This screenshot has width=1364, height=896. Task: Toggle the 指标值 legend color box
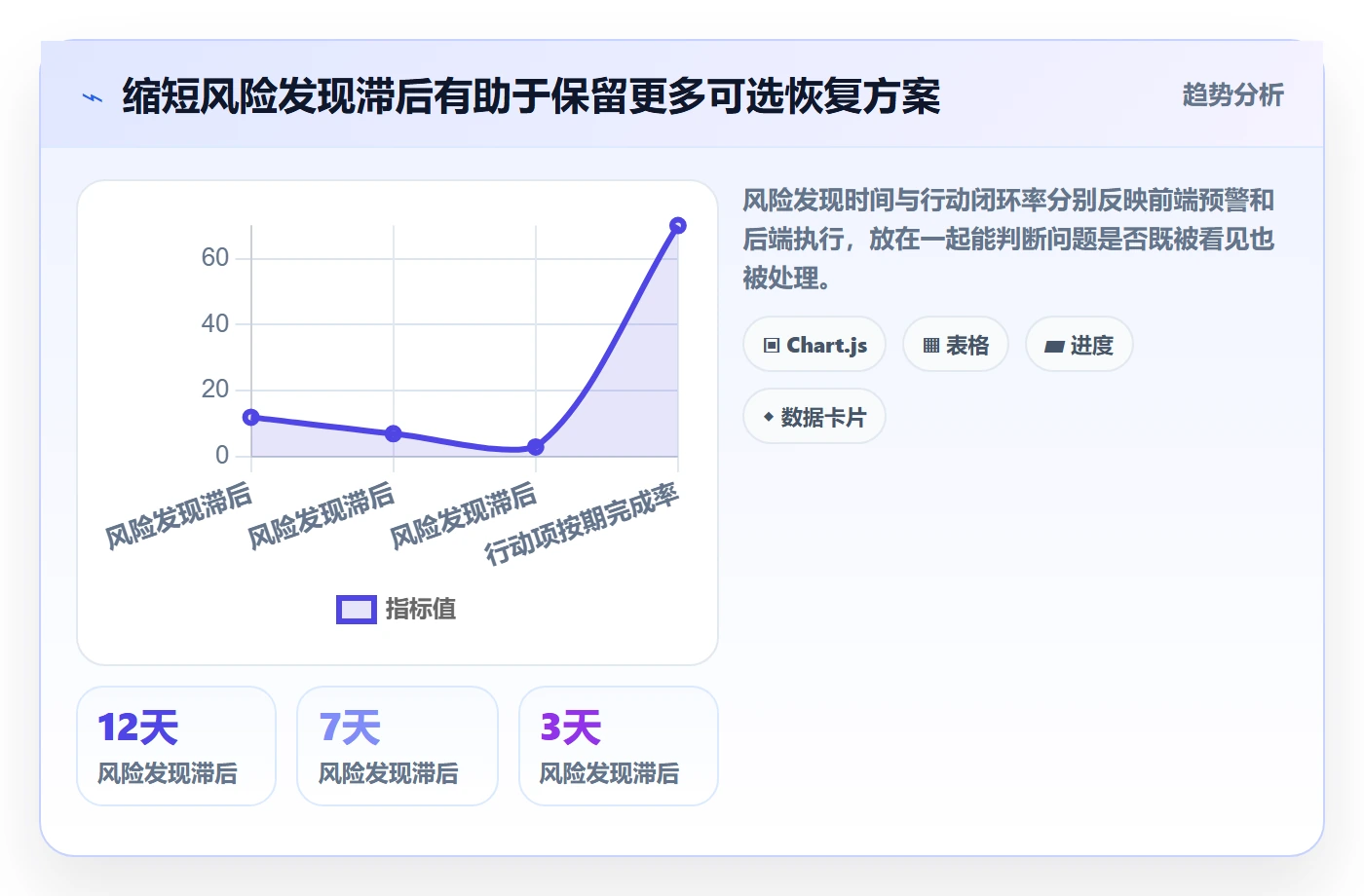click(356, 610)
